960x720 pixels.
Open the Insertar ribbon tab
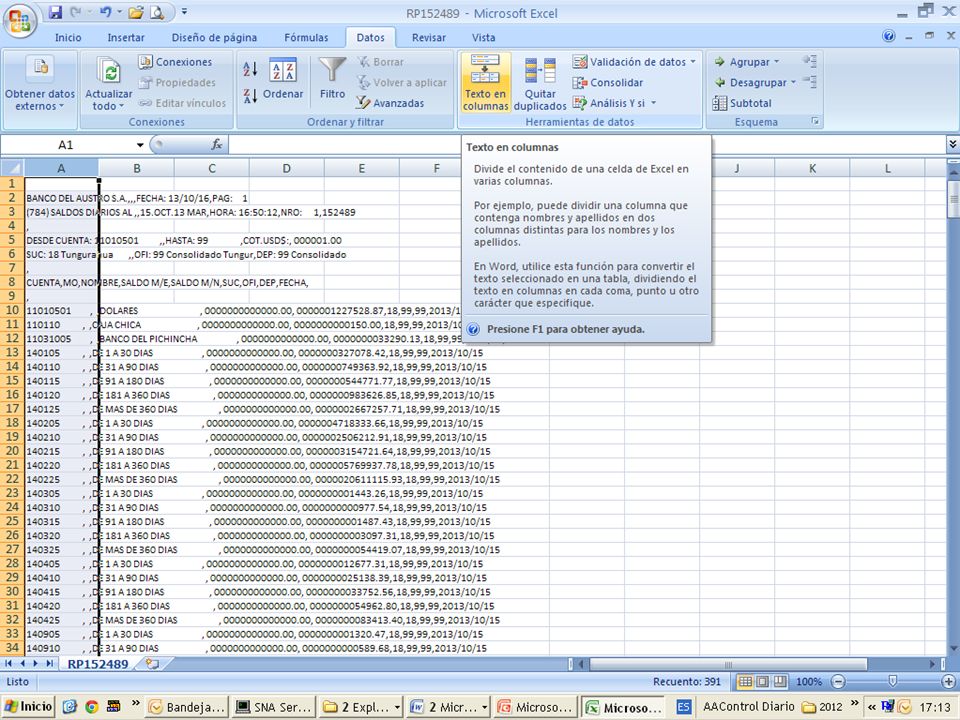click(126, 37)
